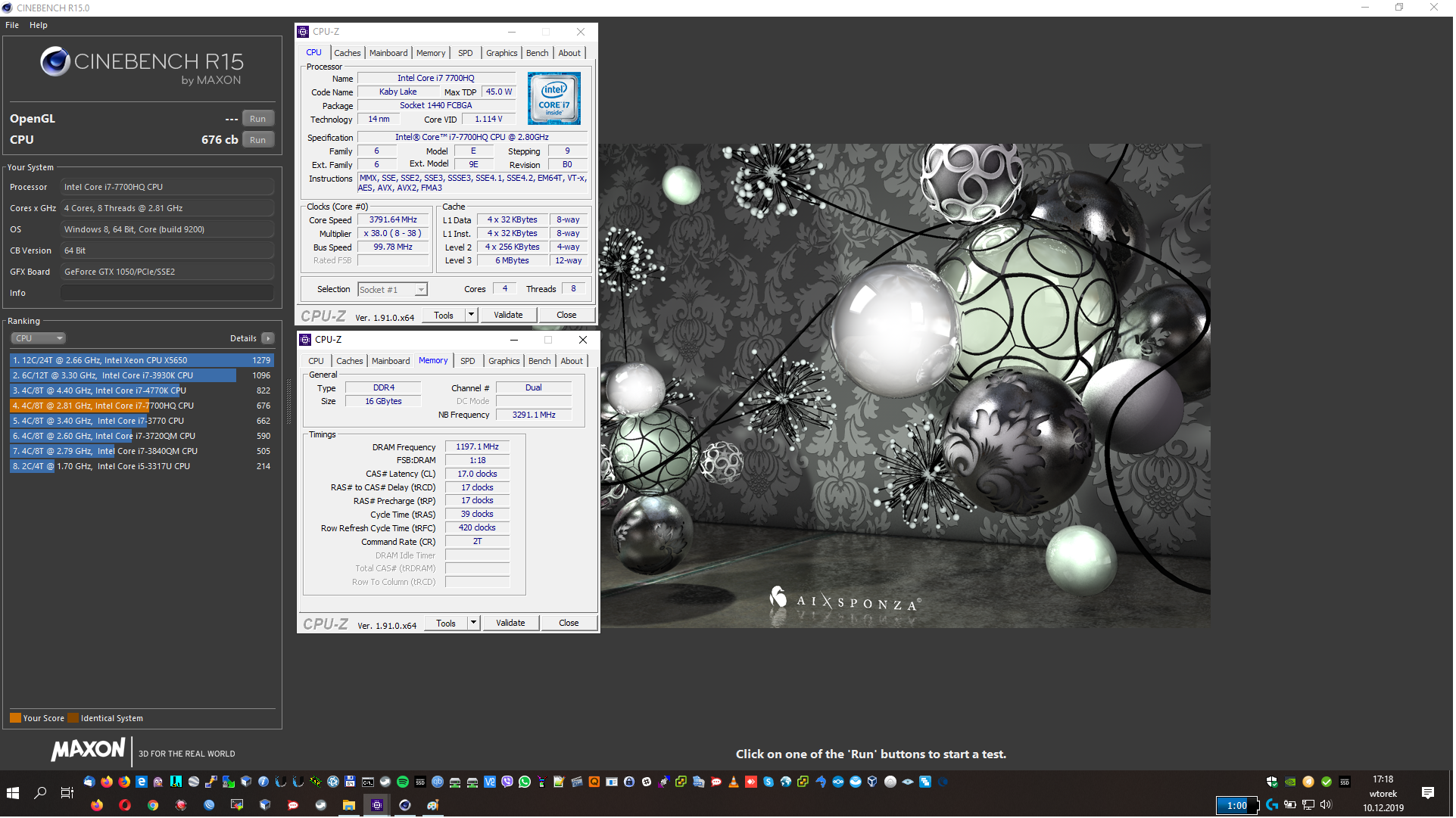Click Tools button in lower CPU-Z window
1456x818 pixels.
(x=446, y=624)
